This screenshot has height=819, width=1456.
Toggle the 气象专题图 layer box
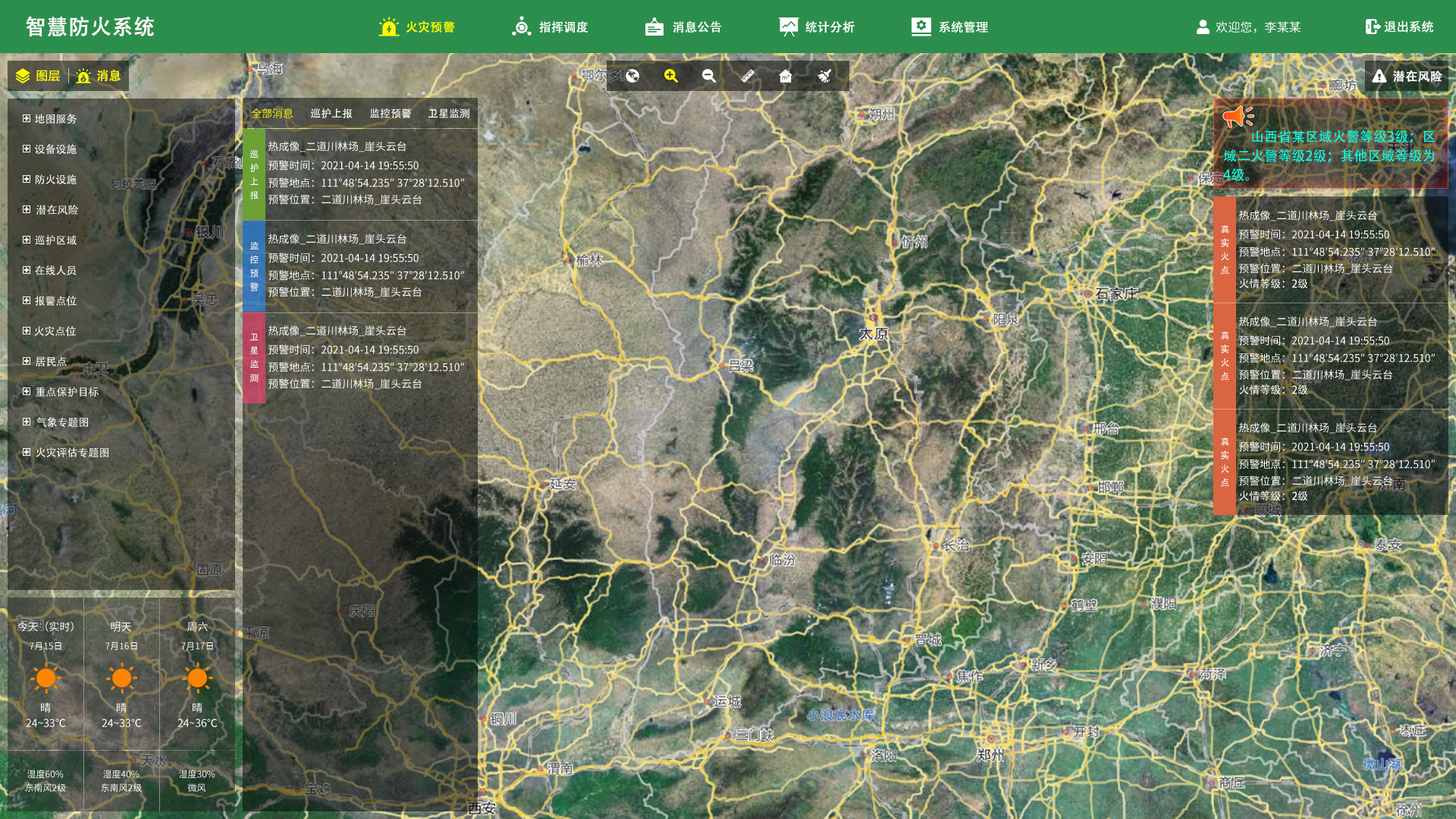(27, 422)
